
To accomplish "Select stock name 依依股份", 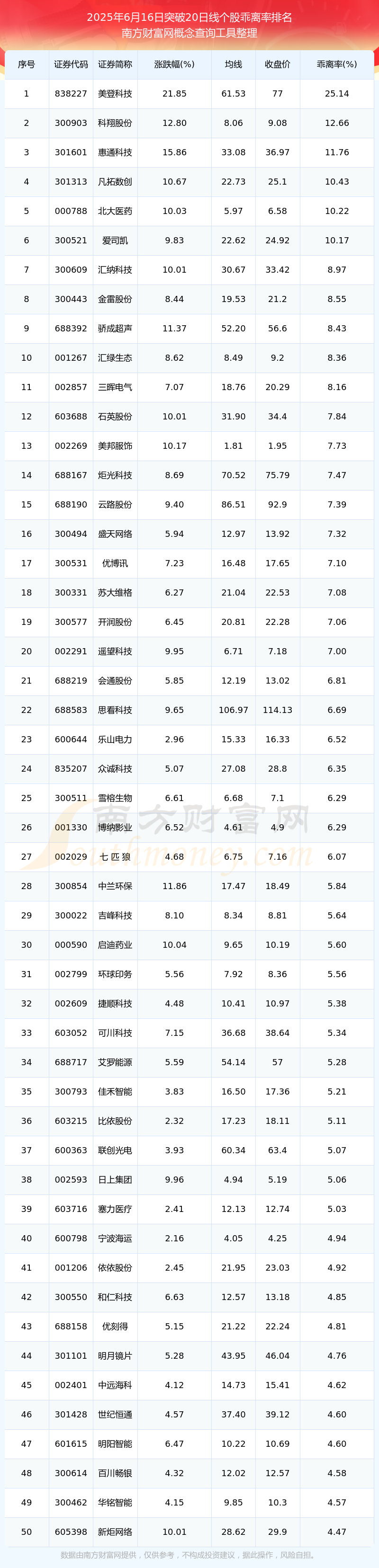I will coord(115,1268).
